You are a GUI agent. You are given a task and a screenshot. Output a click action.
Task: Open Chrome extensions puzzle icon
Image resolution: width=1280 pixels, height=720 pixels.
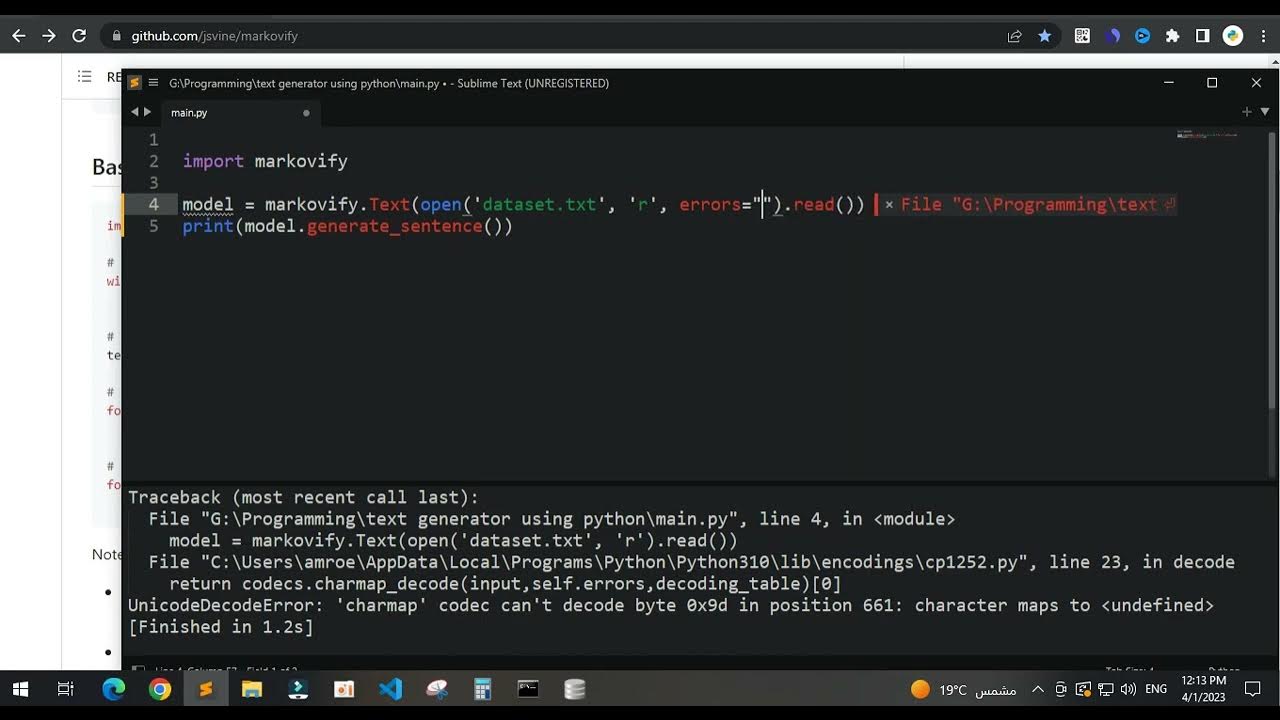click(x=1172, y=36)
